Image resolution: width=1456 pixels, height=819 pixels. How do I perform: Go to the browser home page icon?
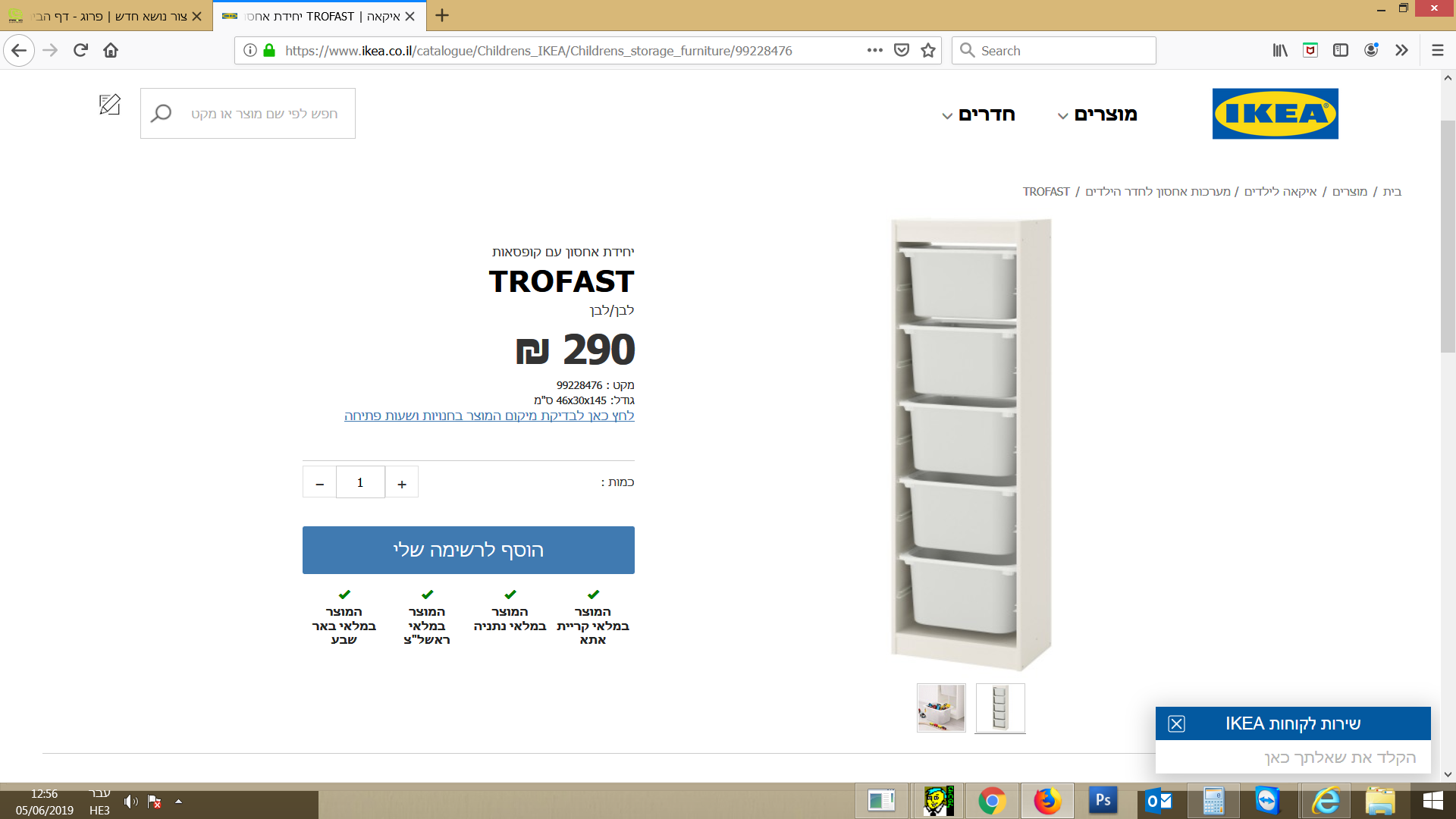111,51
